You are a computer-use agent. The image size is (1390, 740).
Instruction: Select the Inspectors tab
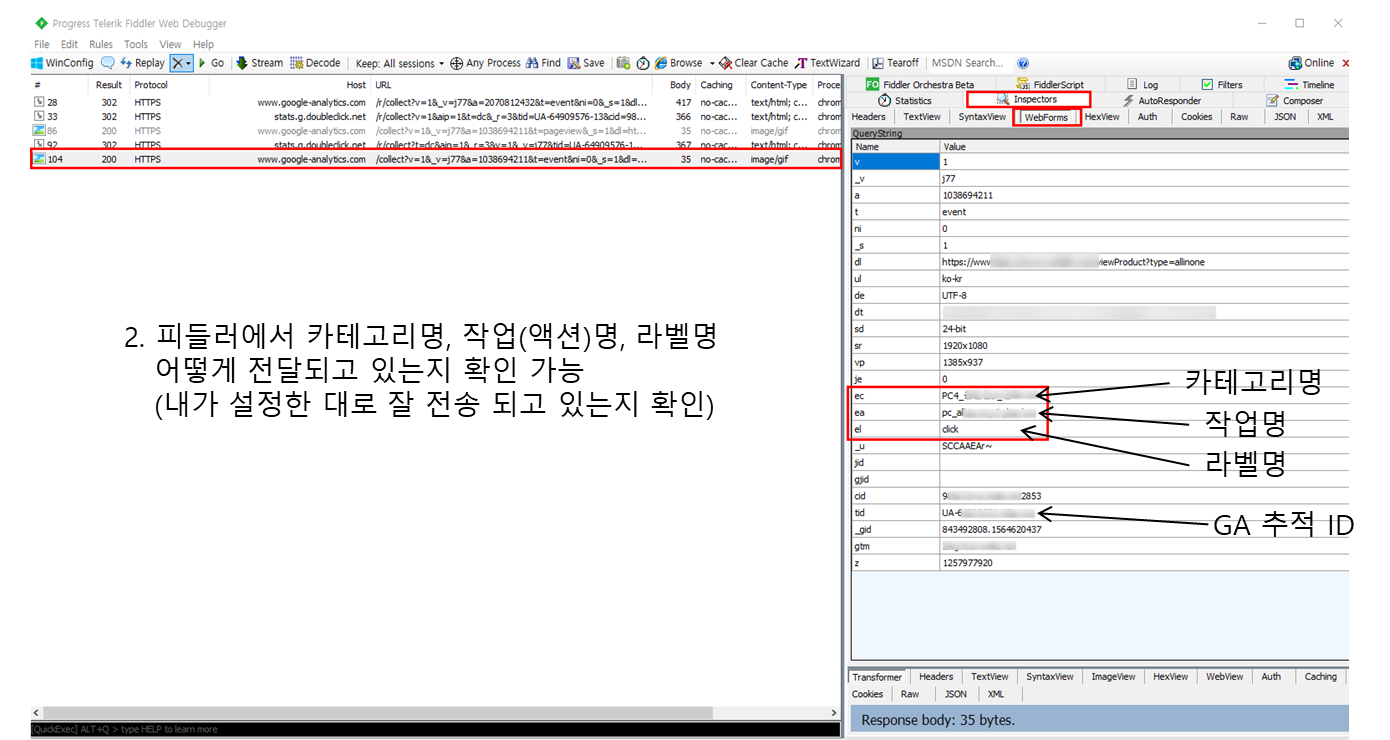tap(1027, 100)
